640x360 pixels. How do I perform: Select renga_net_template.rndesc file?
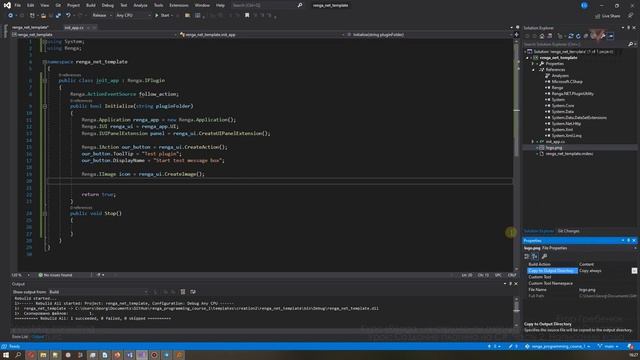[569, 154]
